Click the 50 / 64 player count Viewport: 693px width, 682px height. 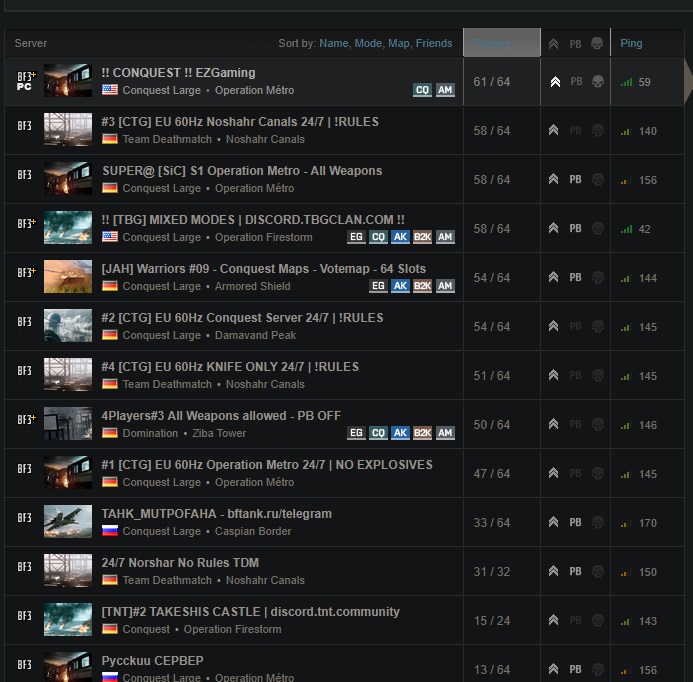(x=492, y=425)
